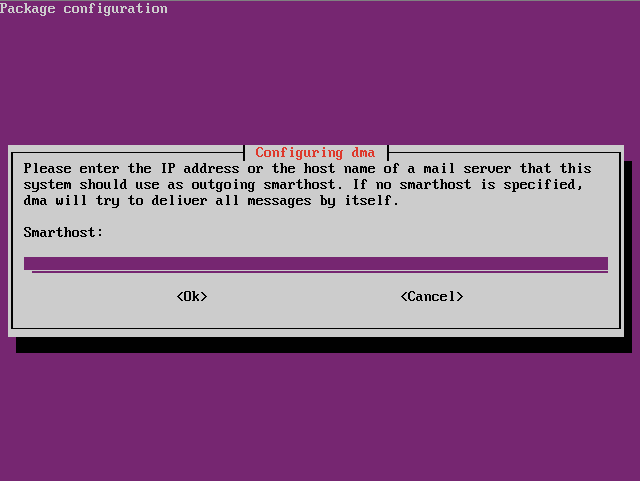Click the black drop shadow beneath the dialog
The width and height of the screenshot is (640, 481).
click(x=324, y=345)
